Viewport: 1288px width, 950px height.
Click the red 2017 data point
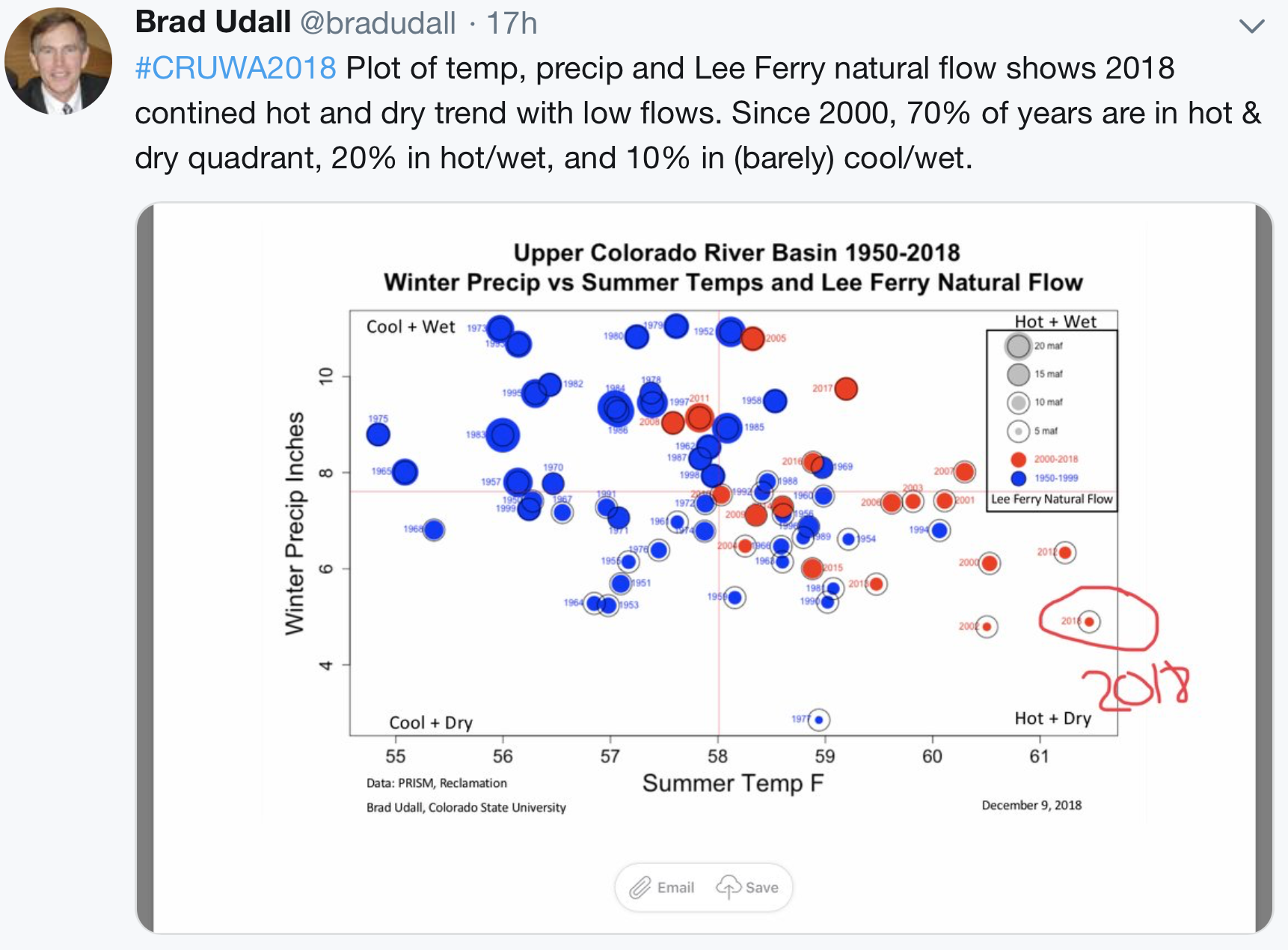pyautogui.click(x=846, y=389)
